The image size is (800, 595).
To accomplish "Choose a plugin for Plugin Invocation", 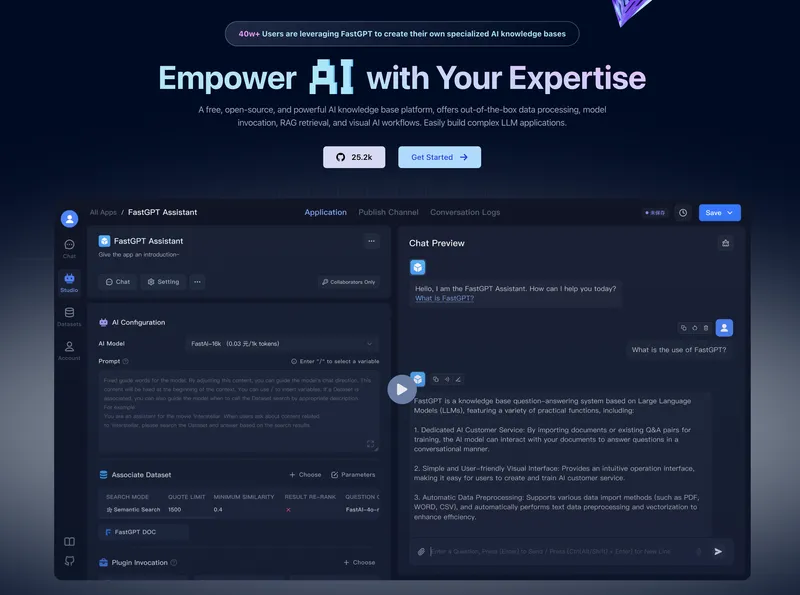I will click(359, 562).
